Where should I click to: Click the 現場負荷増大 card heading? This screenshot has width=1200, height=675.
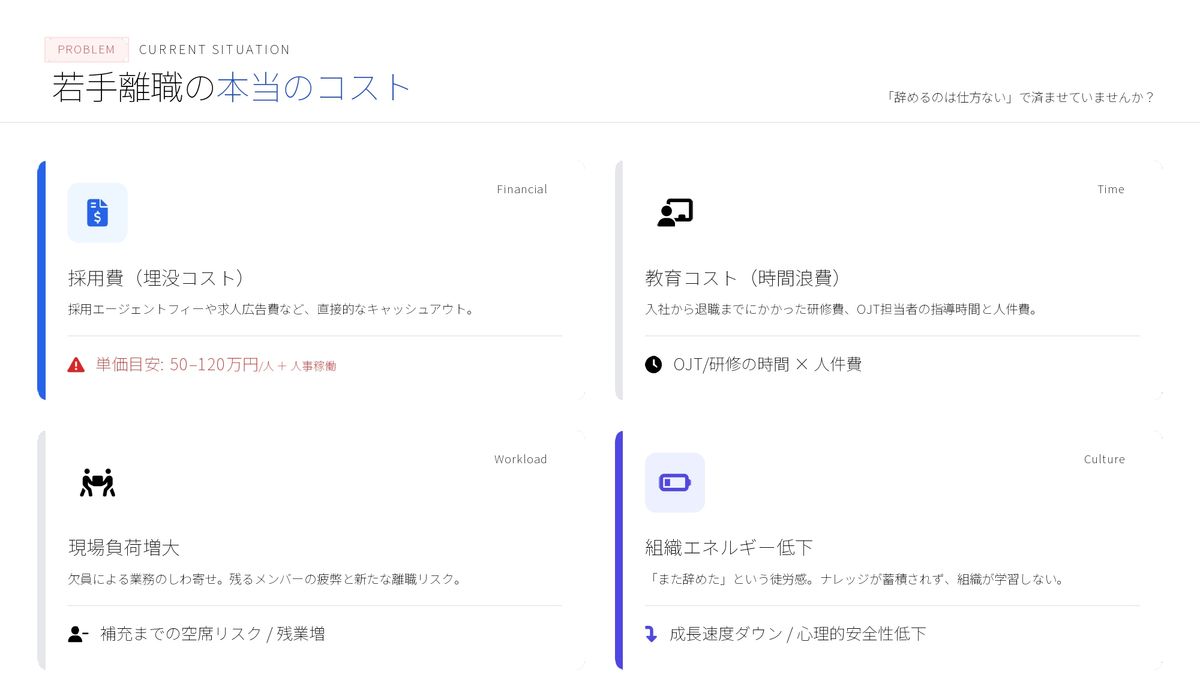[x=124, y=548]
